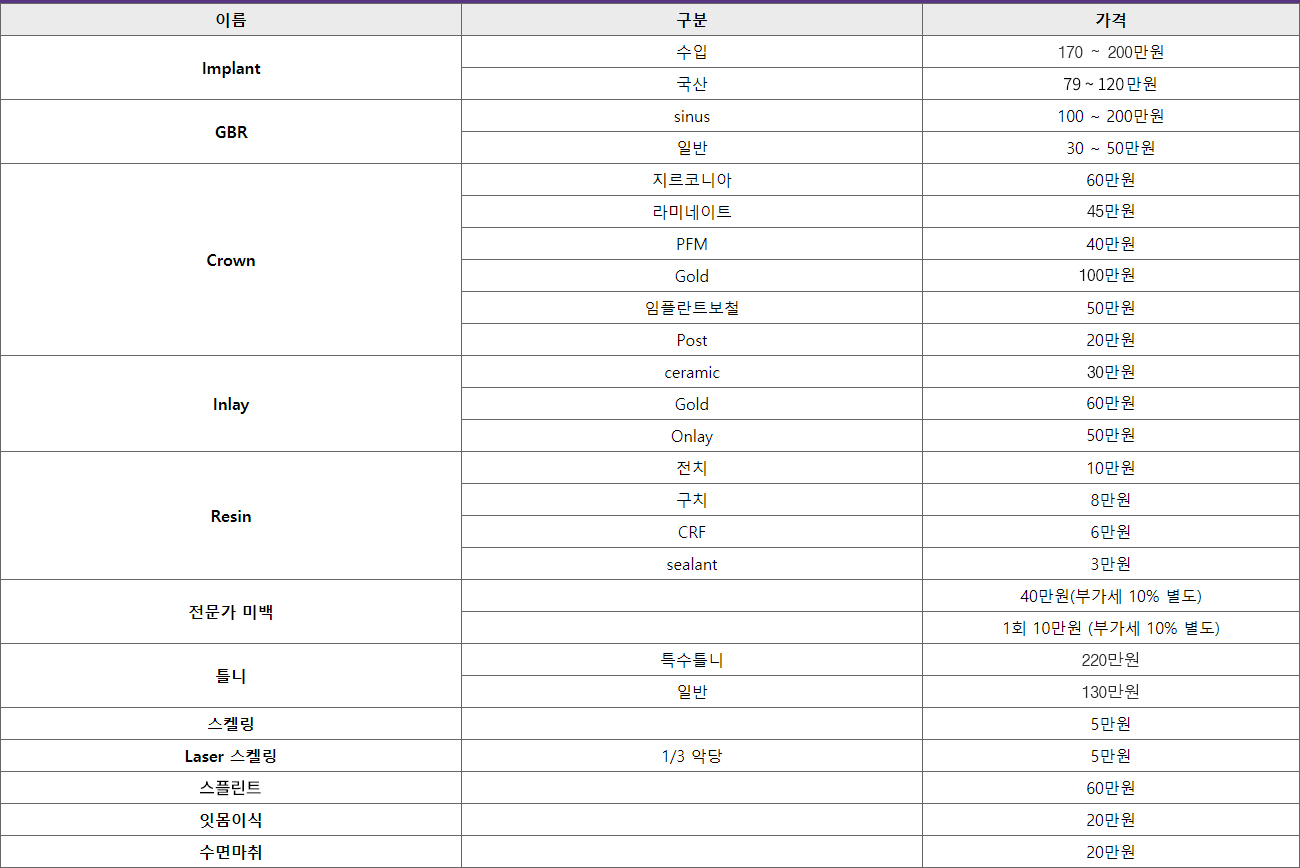Select the sinus GBR type cell
Viewport: 1300px width, 868px height.
point(691,116)
